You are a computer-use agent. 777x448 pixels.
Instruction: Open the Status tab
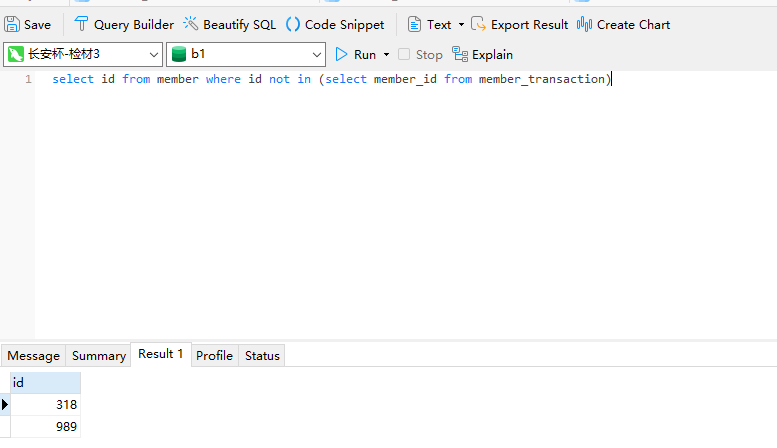coord(262,355)
